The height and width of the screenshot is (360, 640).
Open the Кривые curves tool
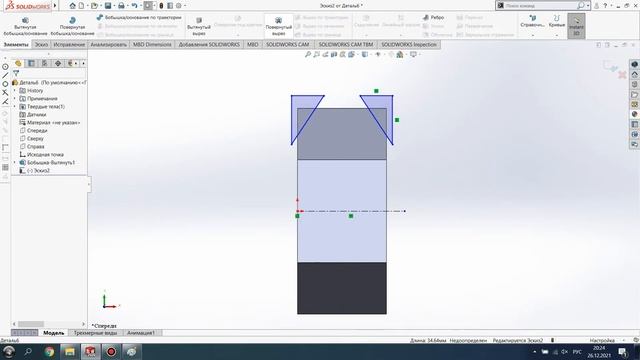[x=557, y=21]
